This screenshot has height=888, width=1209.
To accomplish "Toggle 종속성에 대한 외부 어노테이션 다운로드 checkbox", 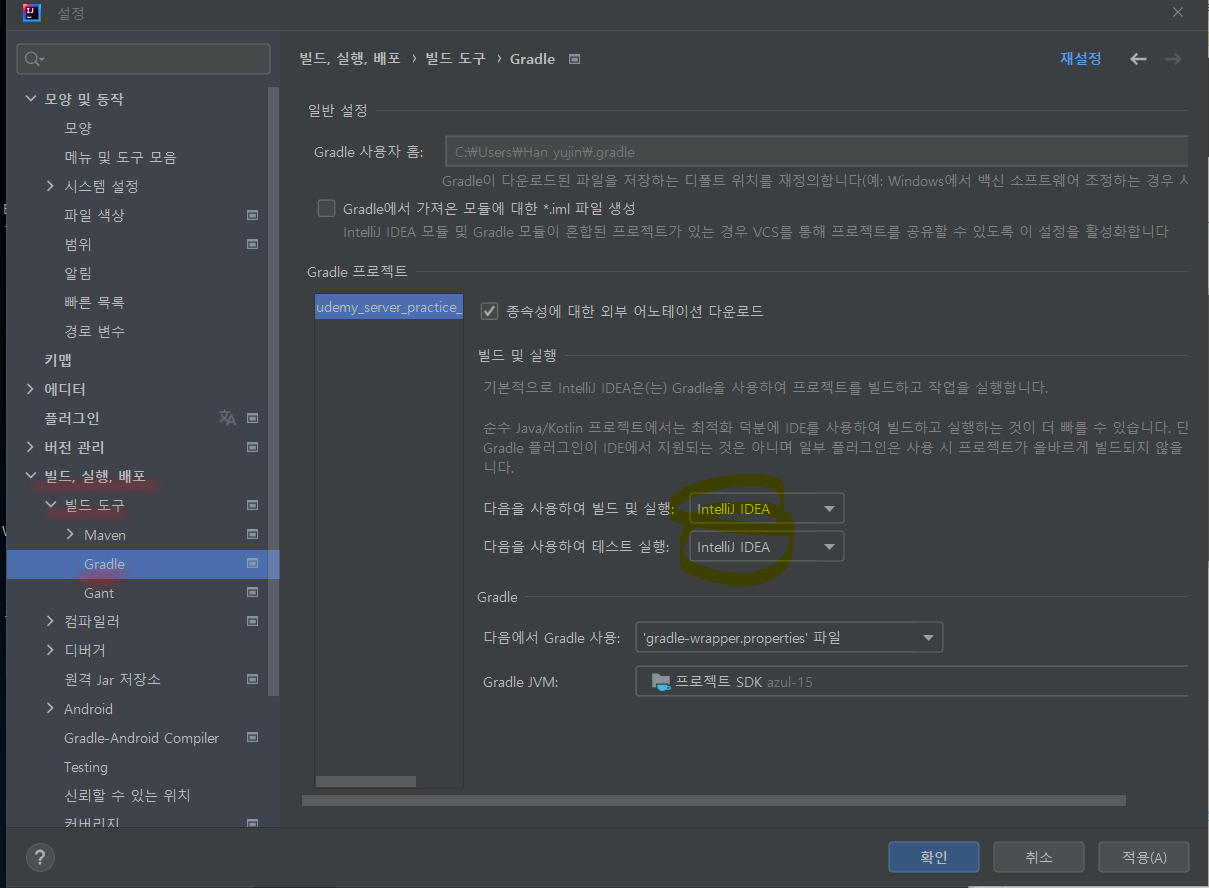I will tap(489, 311).
